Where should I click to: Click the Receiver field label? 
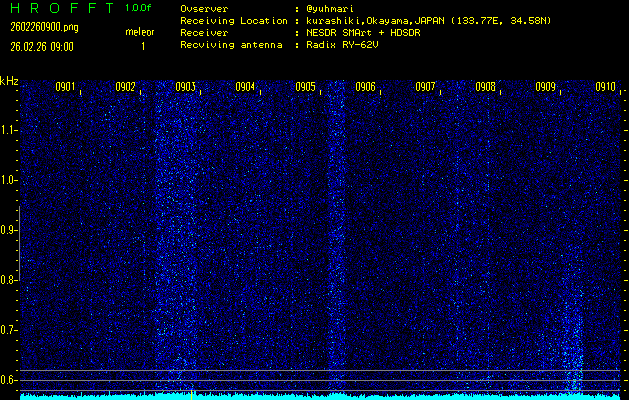click(x=204, y=33)
